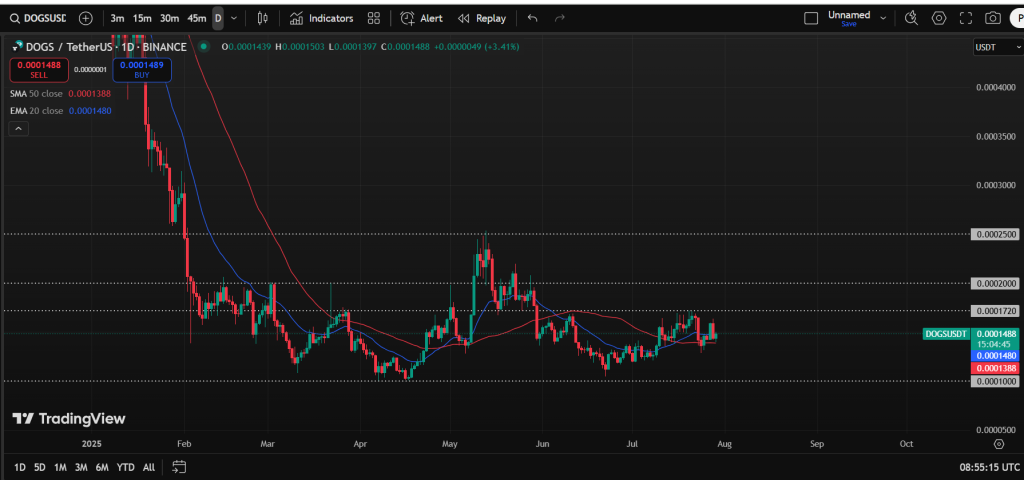Undo the last chart action

[532, 18]
